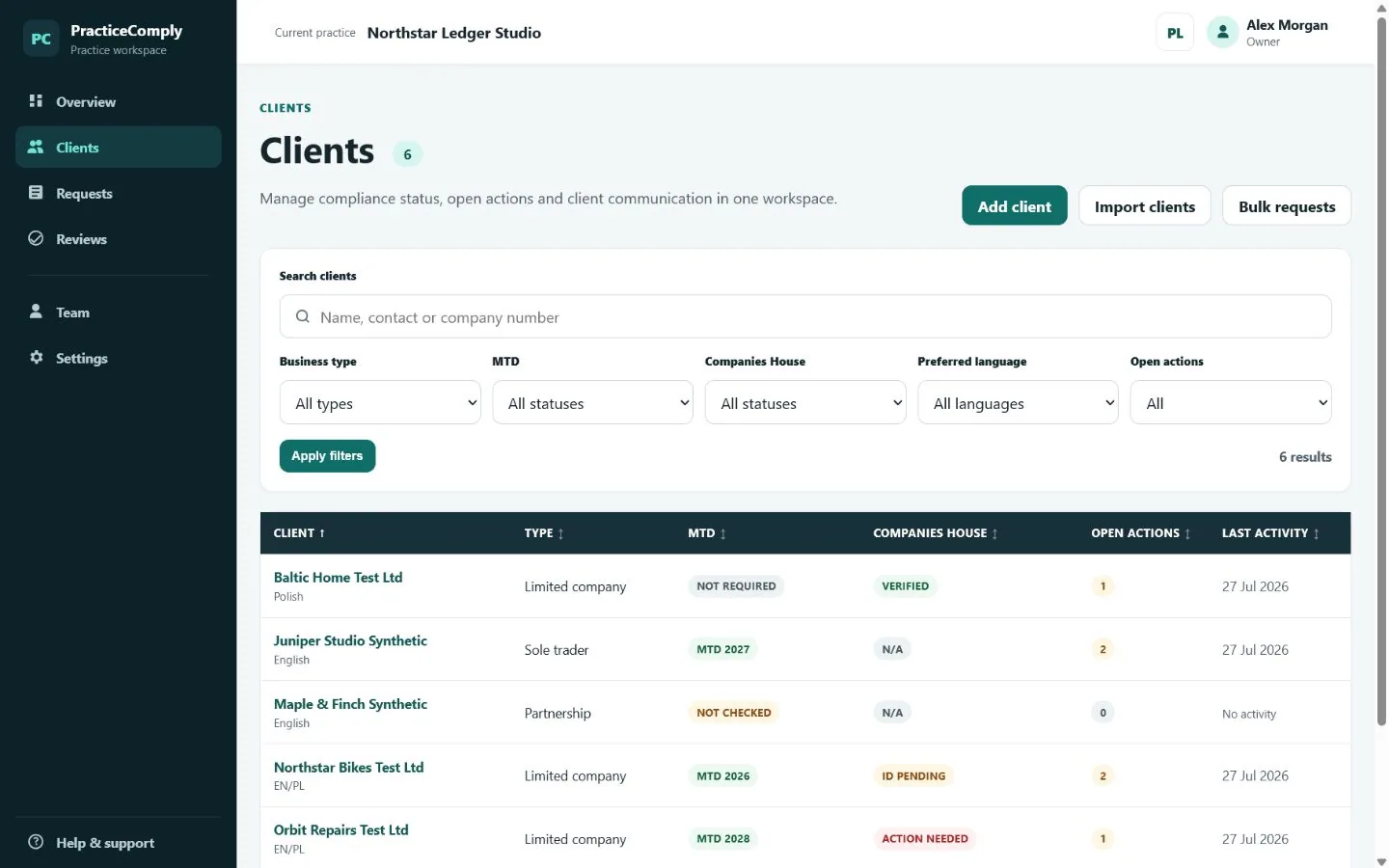The height and width of the screenshot is (868, 1389).
Task: Open the Preferred language dropdown
Action: pos(1018,402)
